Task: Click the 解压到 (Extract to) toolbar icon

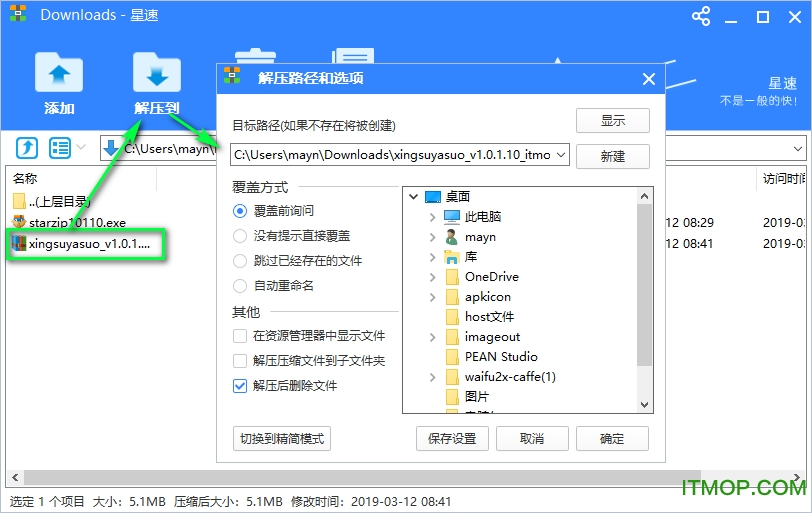Action: pos(156,74)
